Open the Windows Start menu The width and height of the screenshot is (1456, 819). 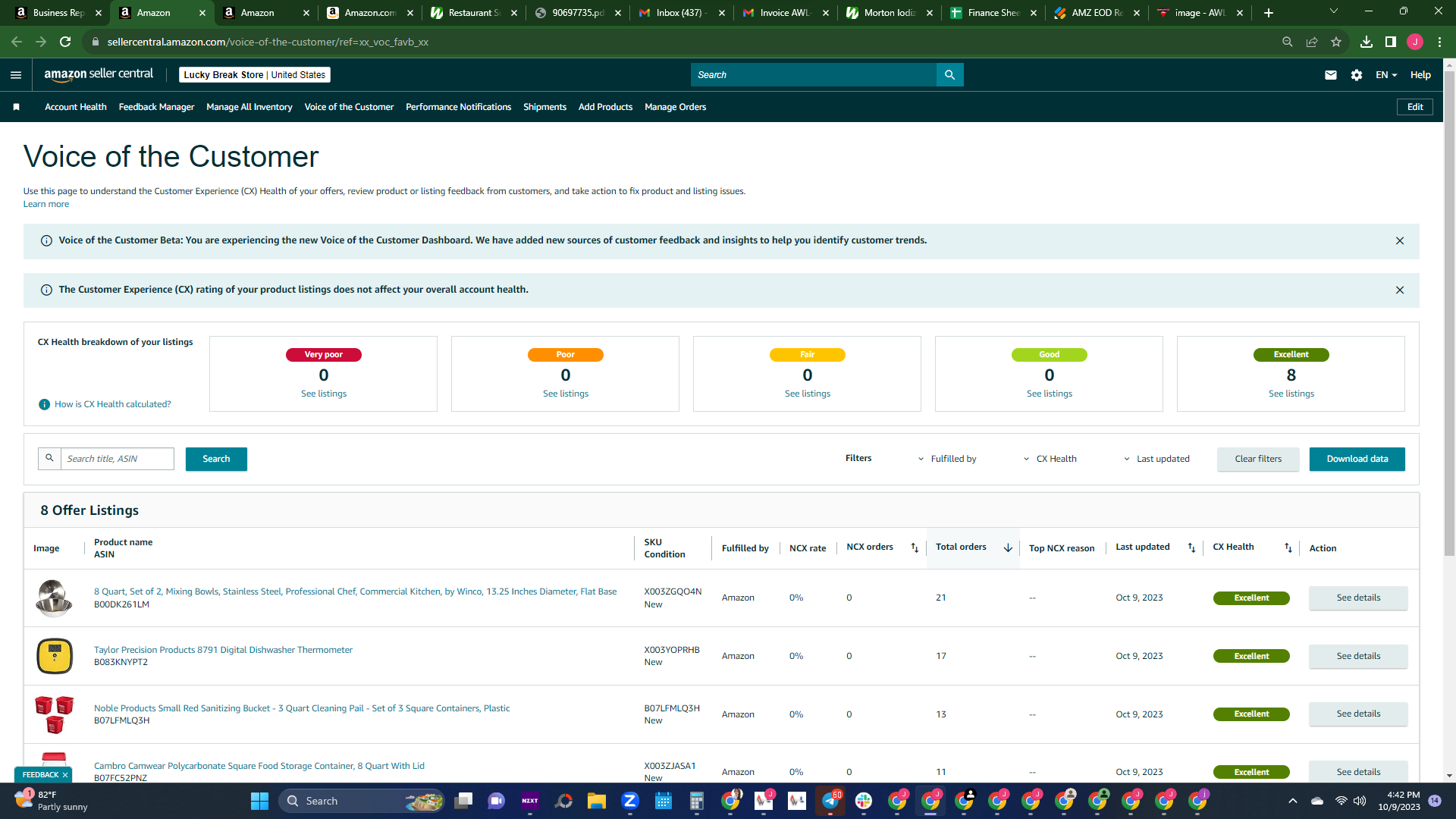point(259,801)
